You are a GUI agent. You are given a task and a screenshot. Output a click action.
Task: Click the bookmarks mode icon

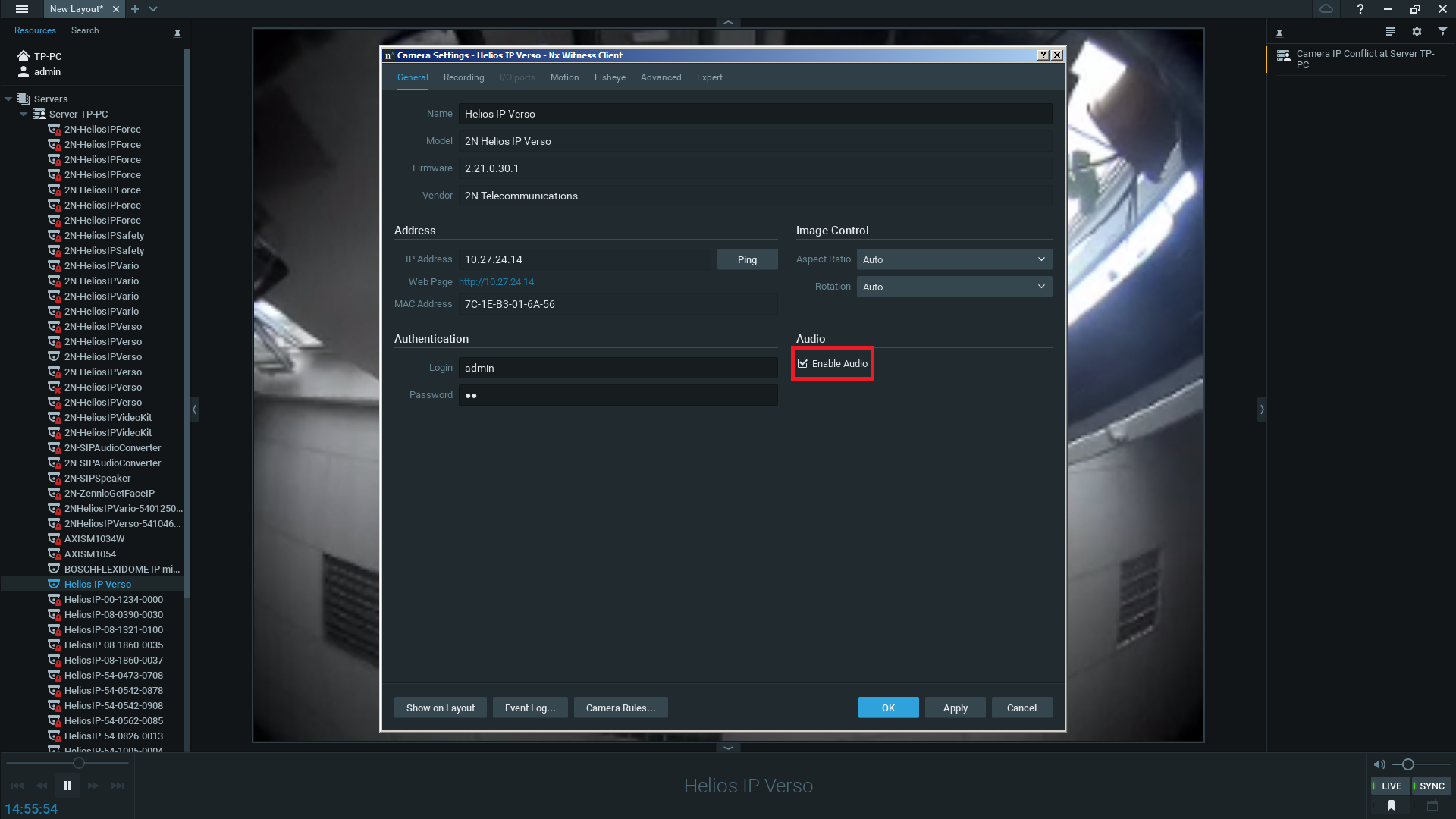coord(1391,805)
